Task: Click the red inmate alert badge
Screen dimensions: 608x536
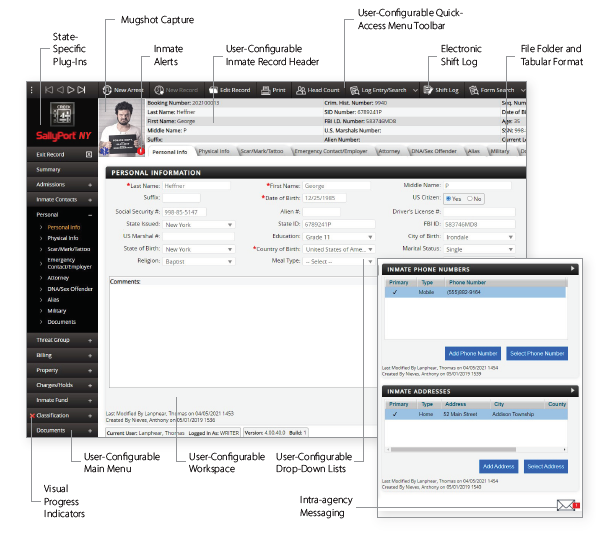Action: click(x=140, y=151)
